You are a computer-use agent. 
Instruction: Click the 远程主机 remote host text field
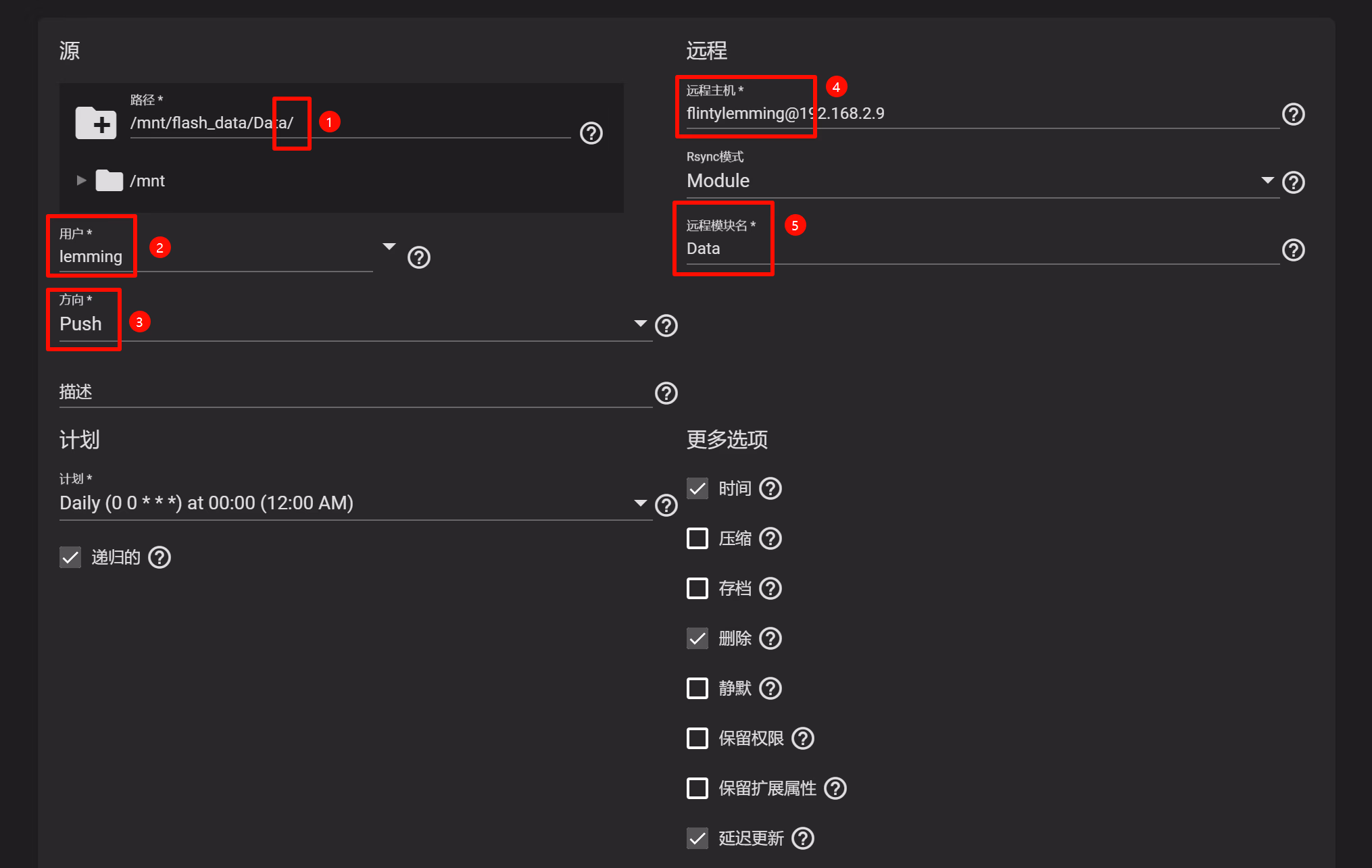coord(980,113)
